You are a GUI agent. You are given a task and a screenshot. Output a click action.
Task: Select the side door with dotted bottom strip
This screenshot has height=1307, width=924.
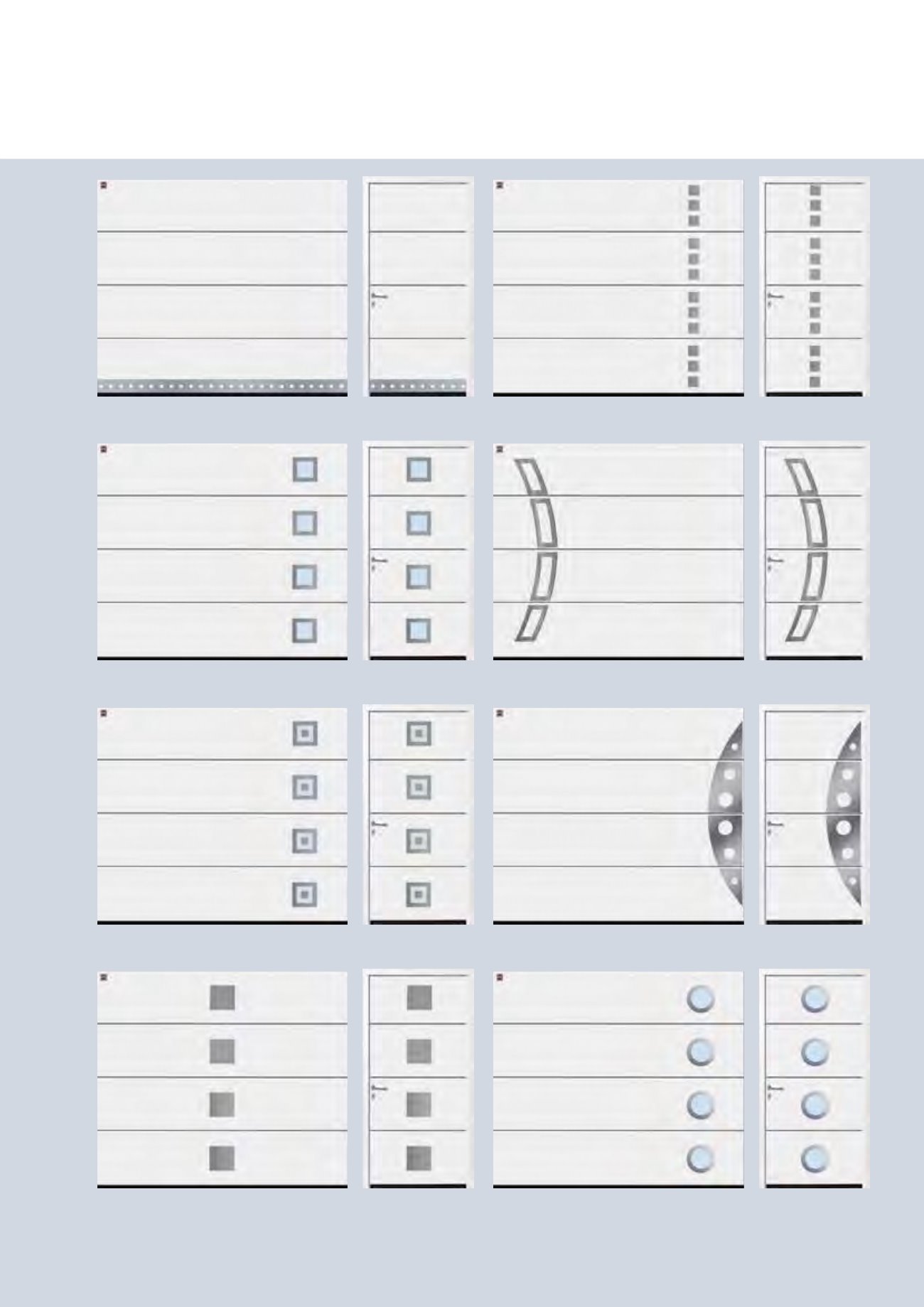[418, 287]
